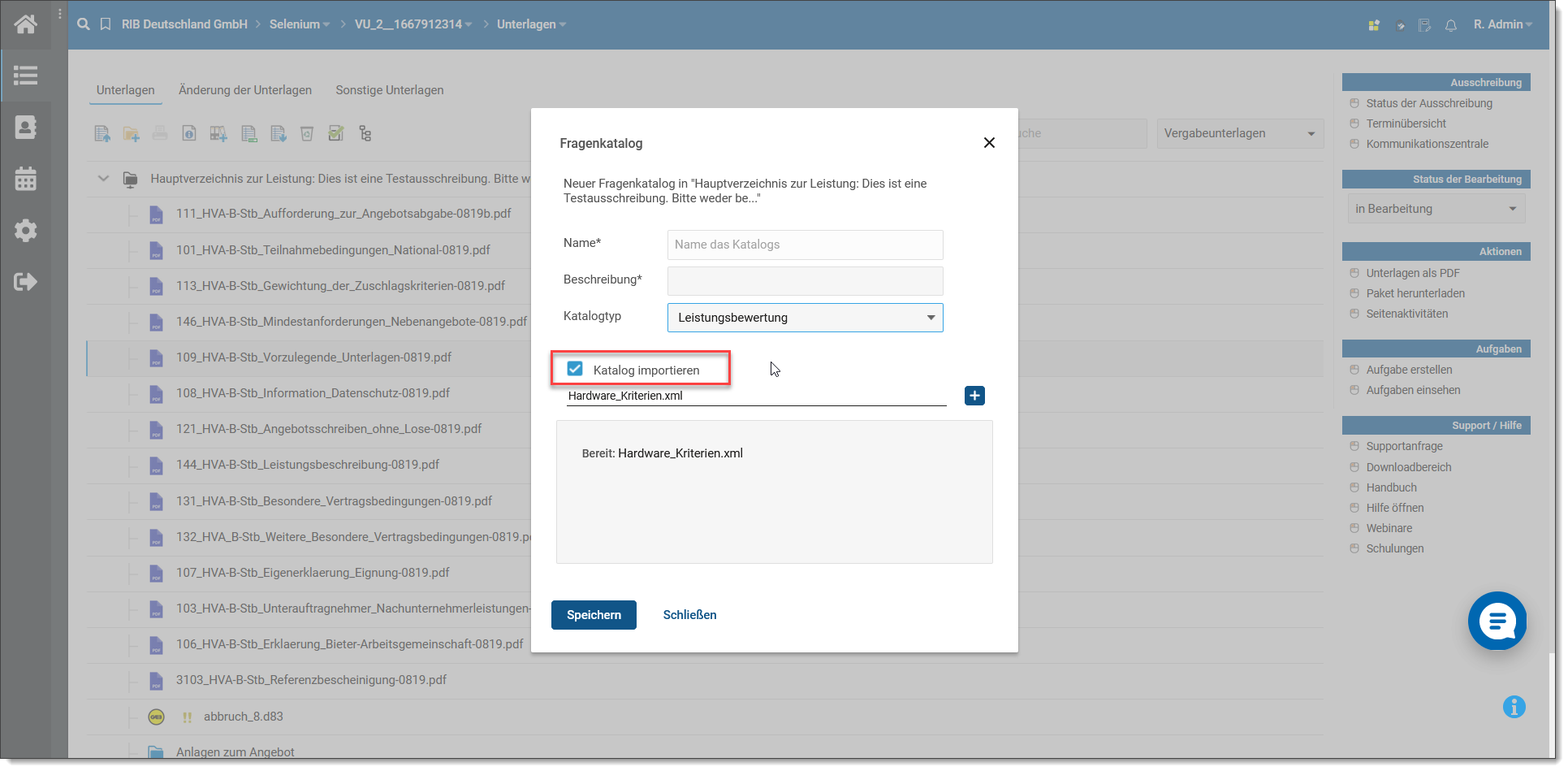Open the Webinare link
This screenshot has width=1568, height=771.
click(x=1389, y=528)
